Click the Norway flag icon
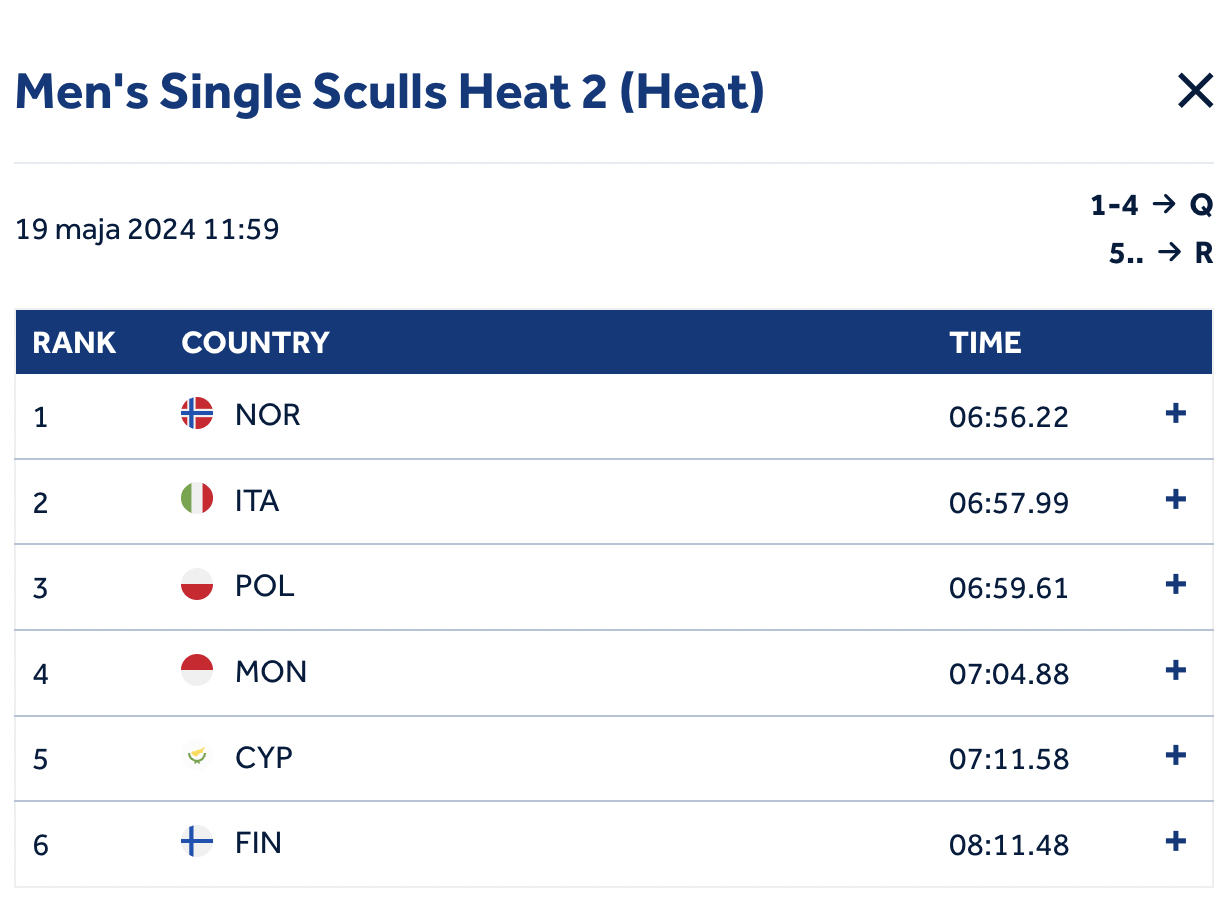 [197, 414]
